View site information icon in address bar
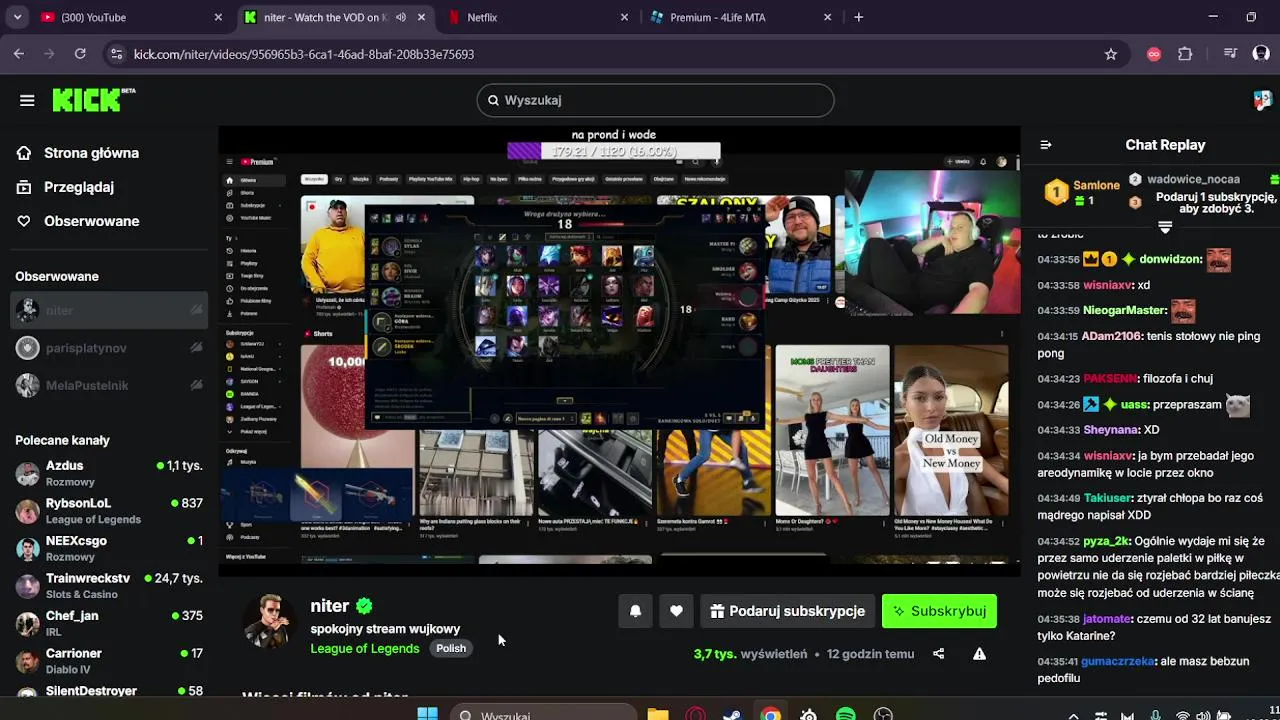The width and height of the screenshot is (1280, 720). tap(116, 54)
